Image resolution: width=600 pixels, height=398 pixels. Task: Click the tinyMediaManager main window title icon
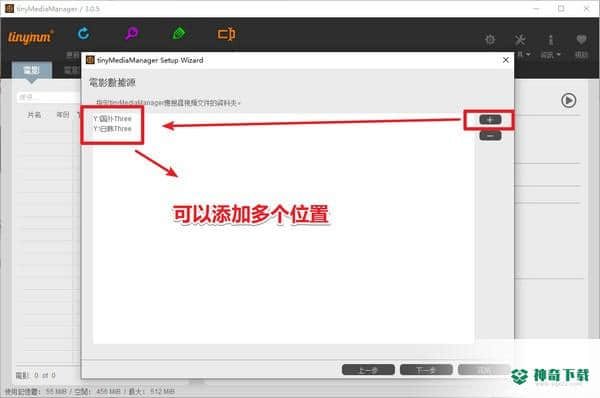10,8
